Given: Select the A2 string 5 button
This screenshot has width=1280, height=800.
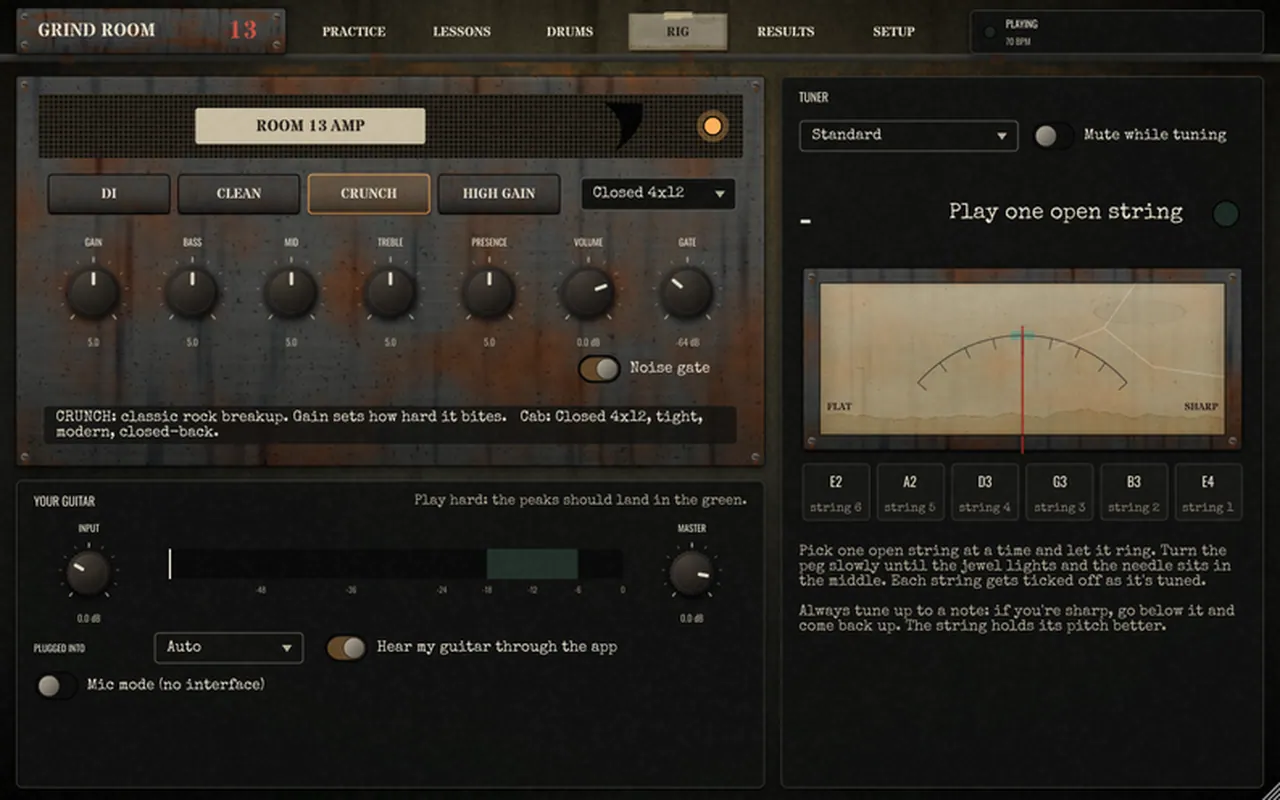Looking at the screenshot, I should 910,493.
